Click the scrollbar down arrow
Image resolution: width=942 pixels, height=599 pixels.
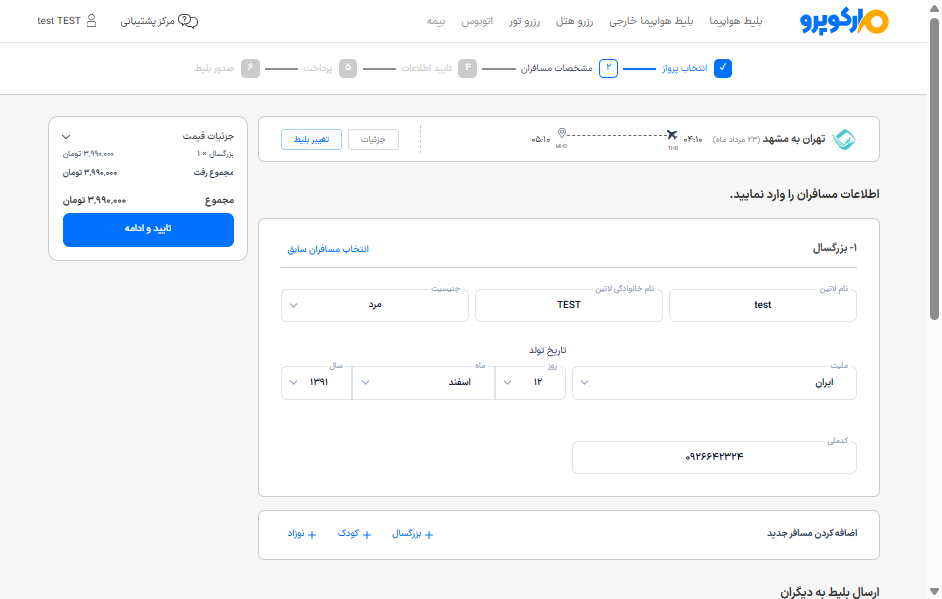coord(934,591)
